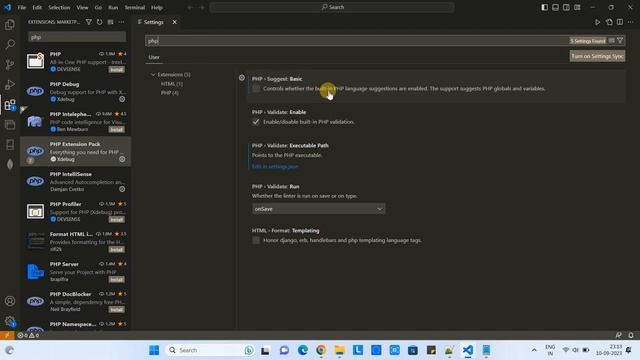Open gear for PHP Debug extension
The image size is (640, 360).
(x=122, y=99)
